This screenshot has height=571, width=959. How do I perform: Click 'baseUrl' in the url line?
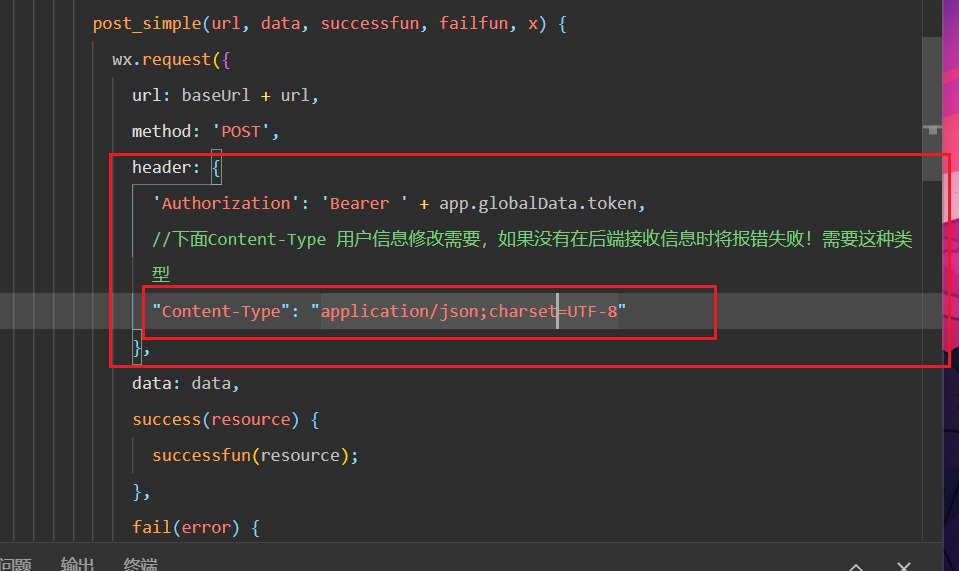[x=215, y=95]
